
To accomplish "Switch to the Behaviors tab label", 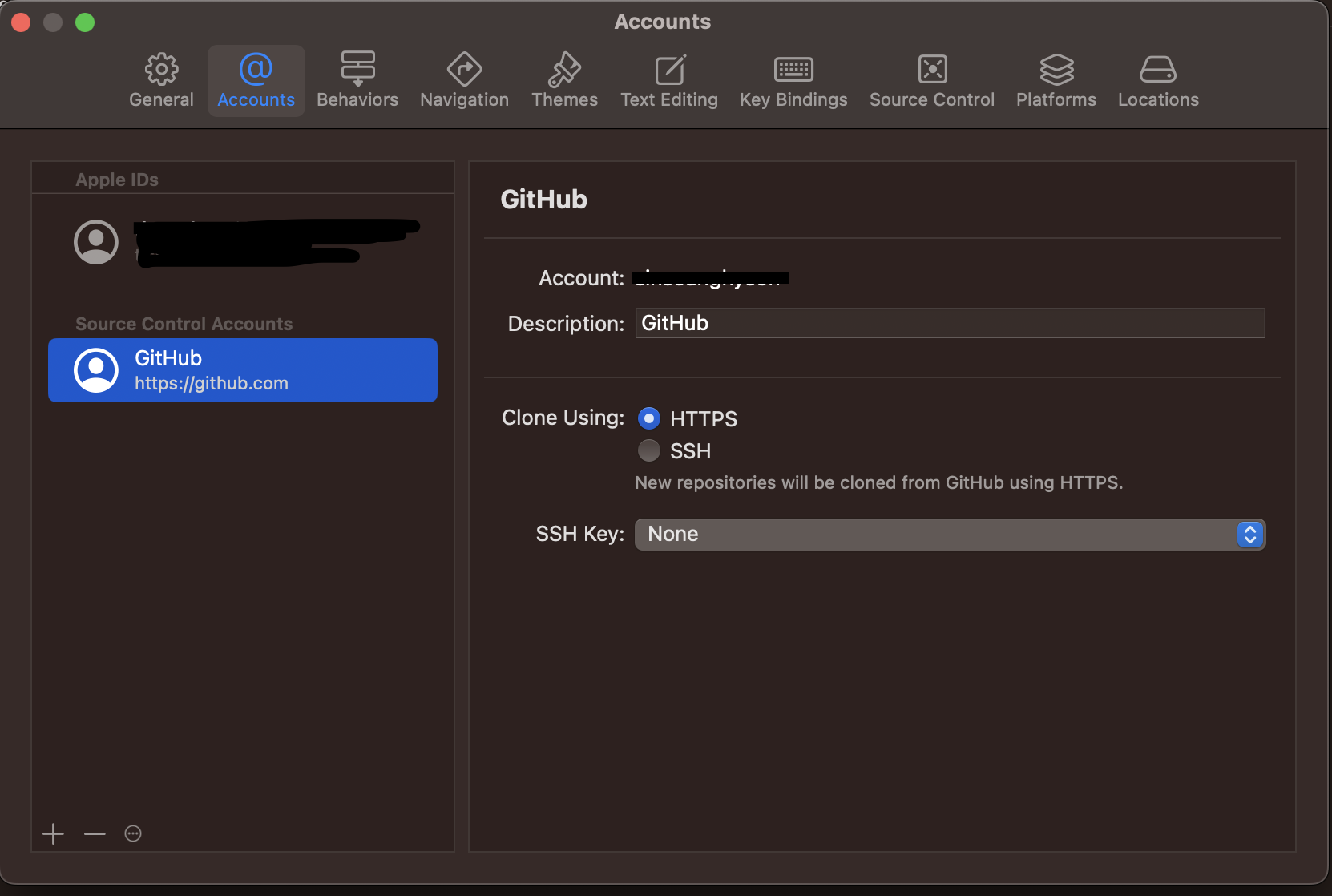I will click(x=357, y=99).
